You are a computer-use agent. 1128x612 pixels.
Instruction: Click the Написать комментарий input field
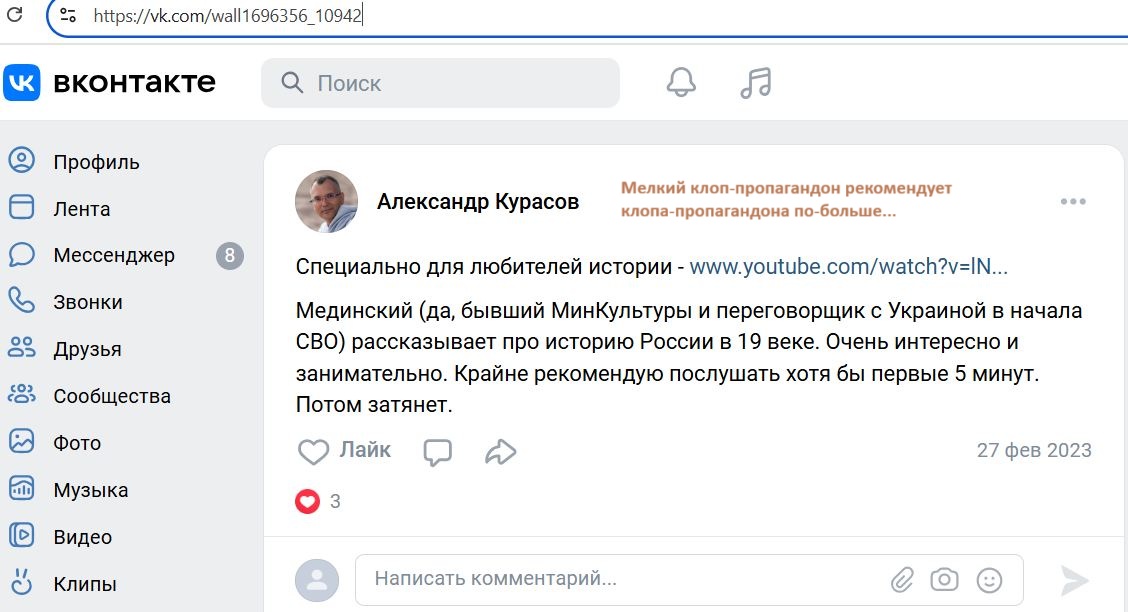(620, 579)
